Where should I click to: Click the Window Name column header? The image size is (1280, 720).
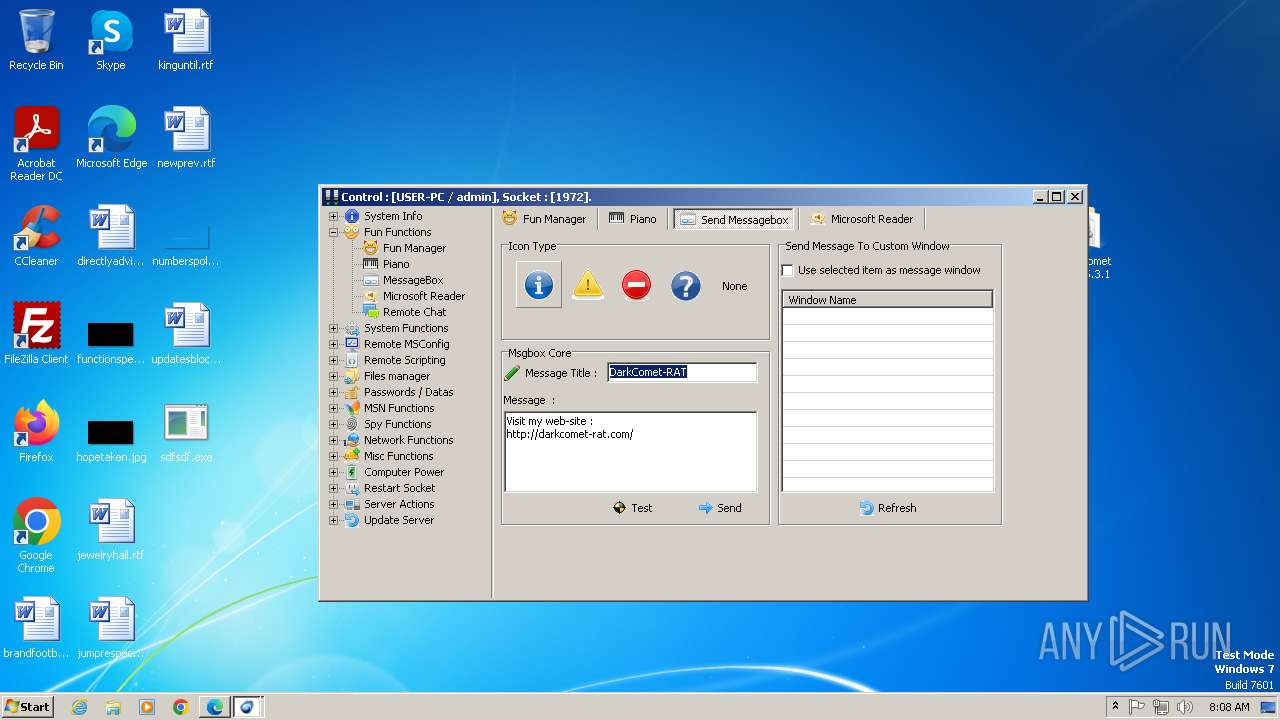887,300
